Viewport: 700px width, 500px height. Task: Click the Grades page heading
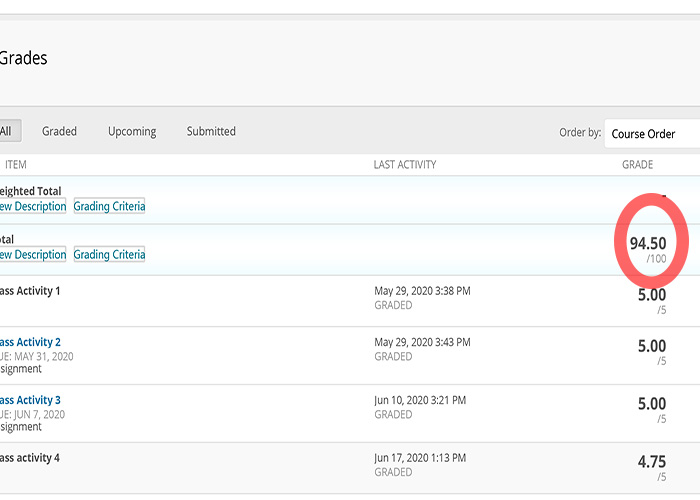click(23, 58)
